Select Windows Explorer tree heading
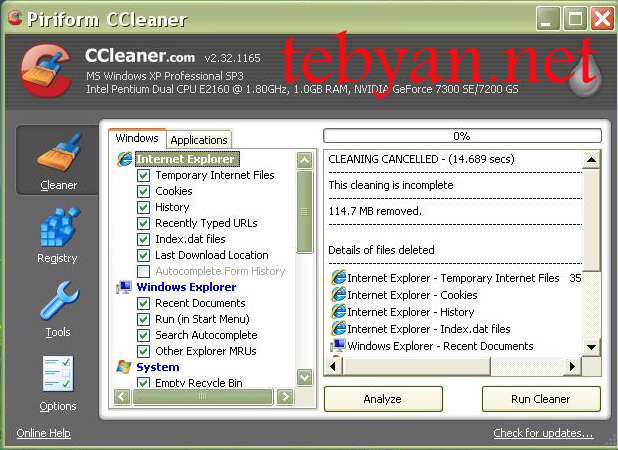This screenshot has height=450, width=618. [x=186, y=287]
